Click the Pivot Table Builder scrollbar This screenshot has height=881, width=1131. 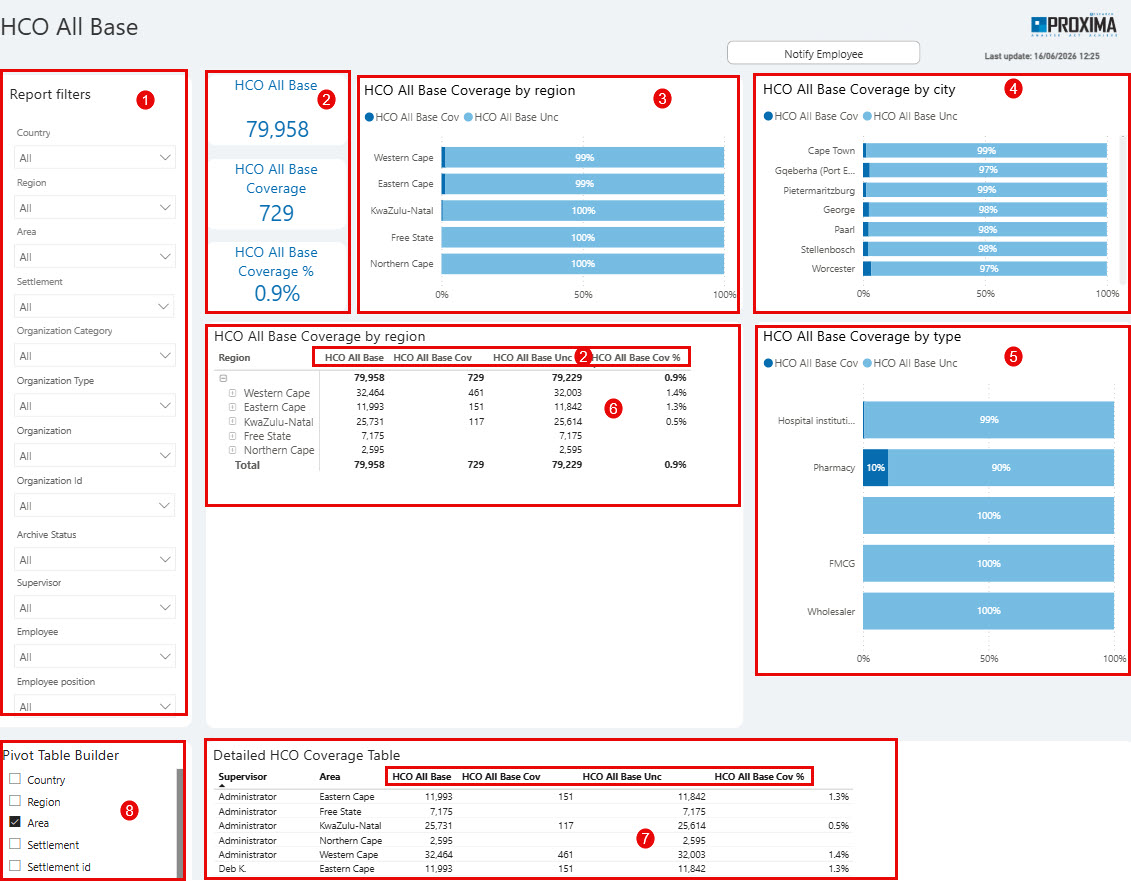pos(180,823)
